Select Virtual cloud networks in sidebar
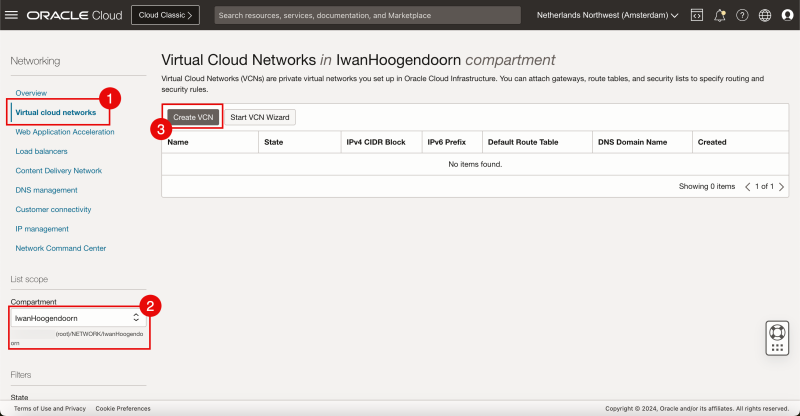 click(56, 112)
